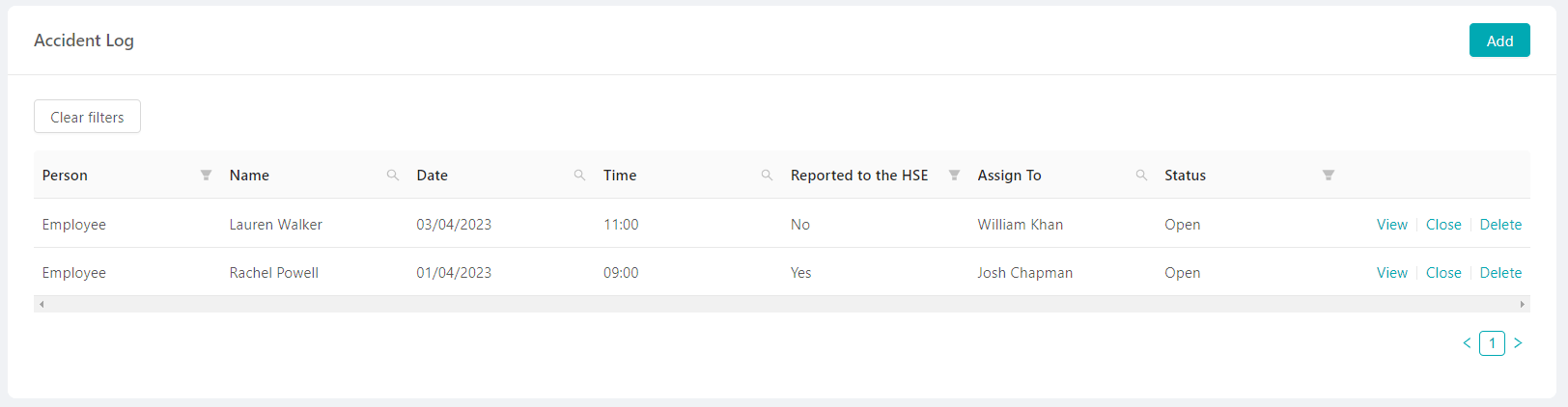Delete Rachel Powell's accident entry

1500,273
